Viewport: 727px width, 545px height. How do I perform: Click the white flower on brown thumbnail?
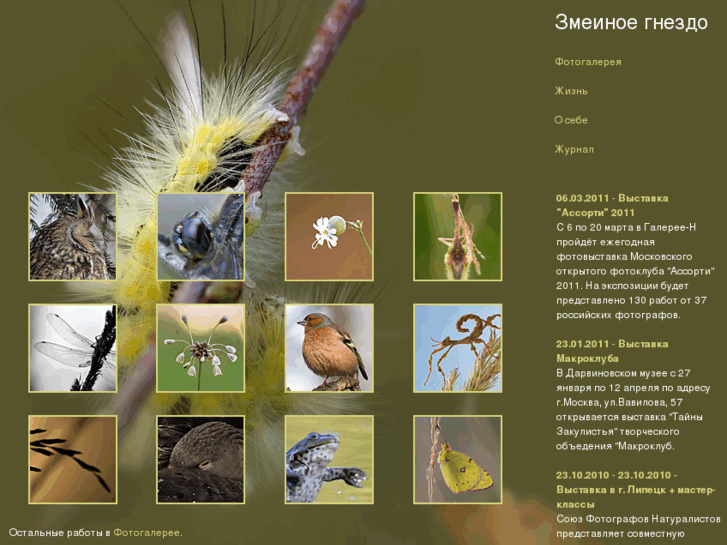coord(329,237)
